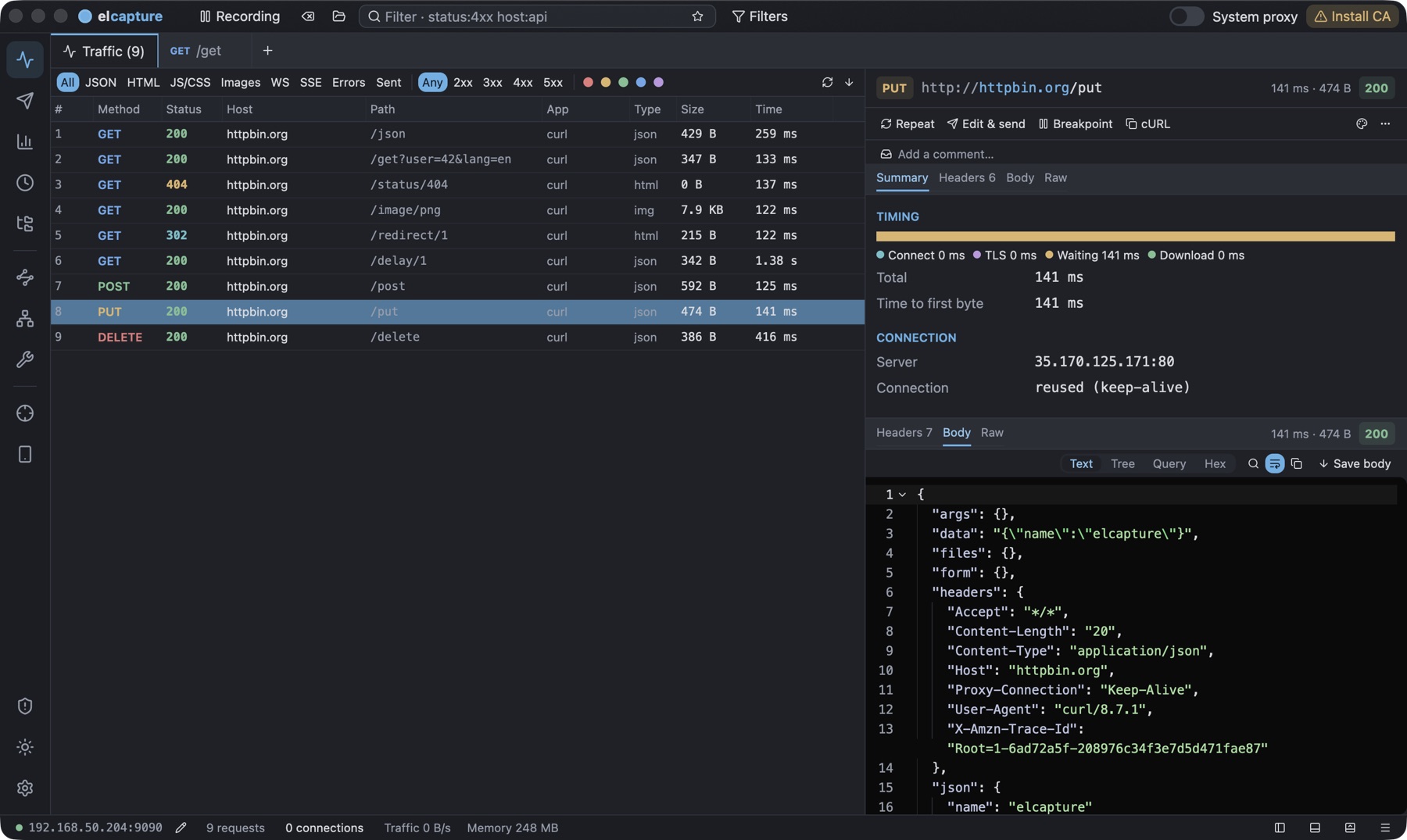The width and height of the screenshot is (1407, 840).
Task: Click the palette color icon in request panel
Action: tap(1362, 123)
